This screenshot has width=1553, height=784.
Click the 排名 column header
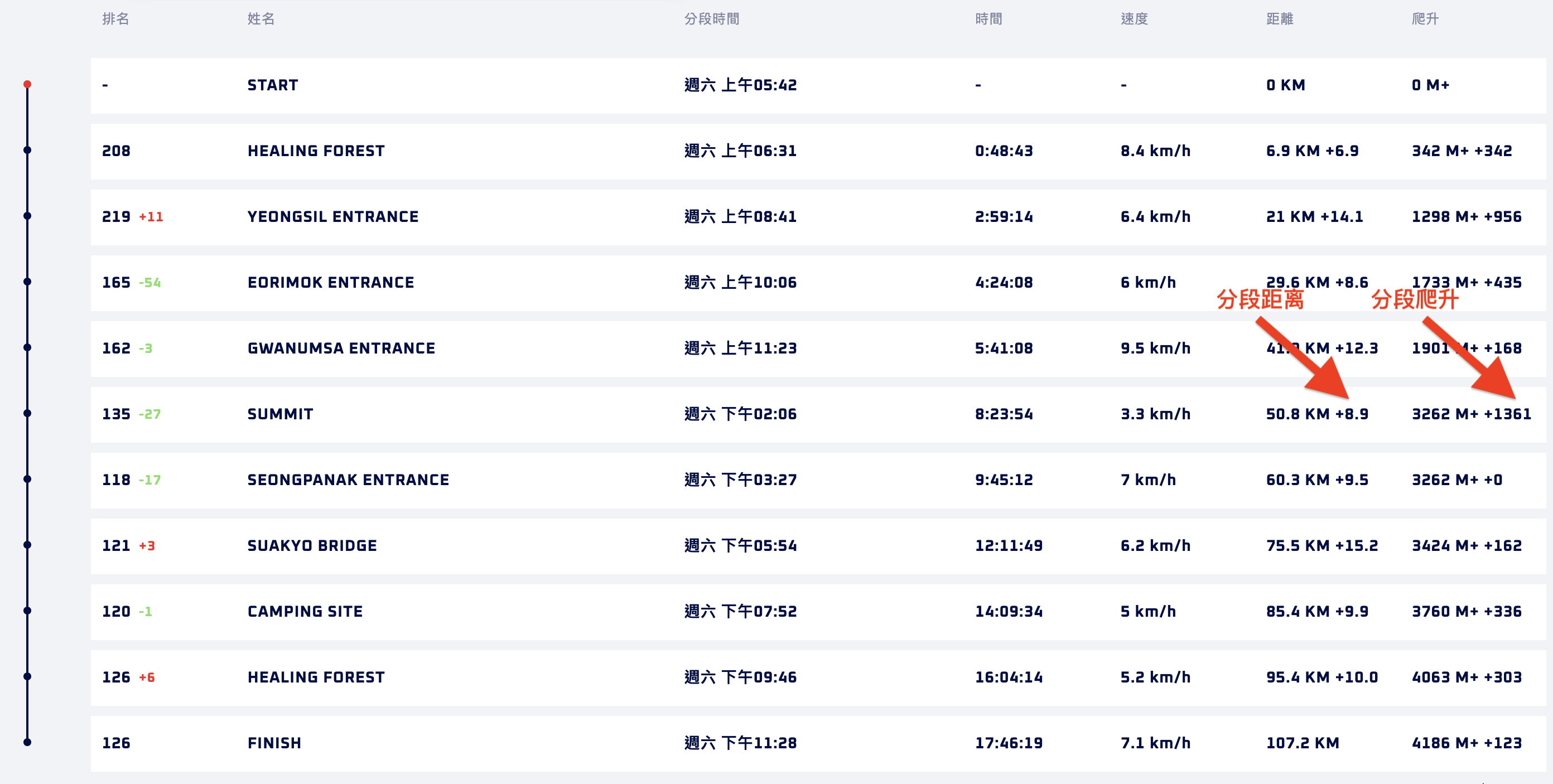point(115,19)
